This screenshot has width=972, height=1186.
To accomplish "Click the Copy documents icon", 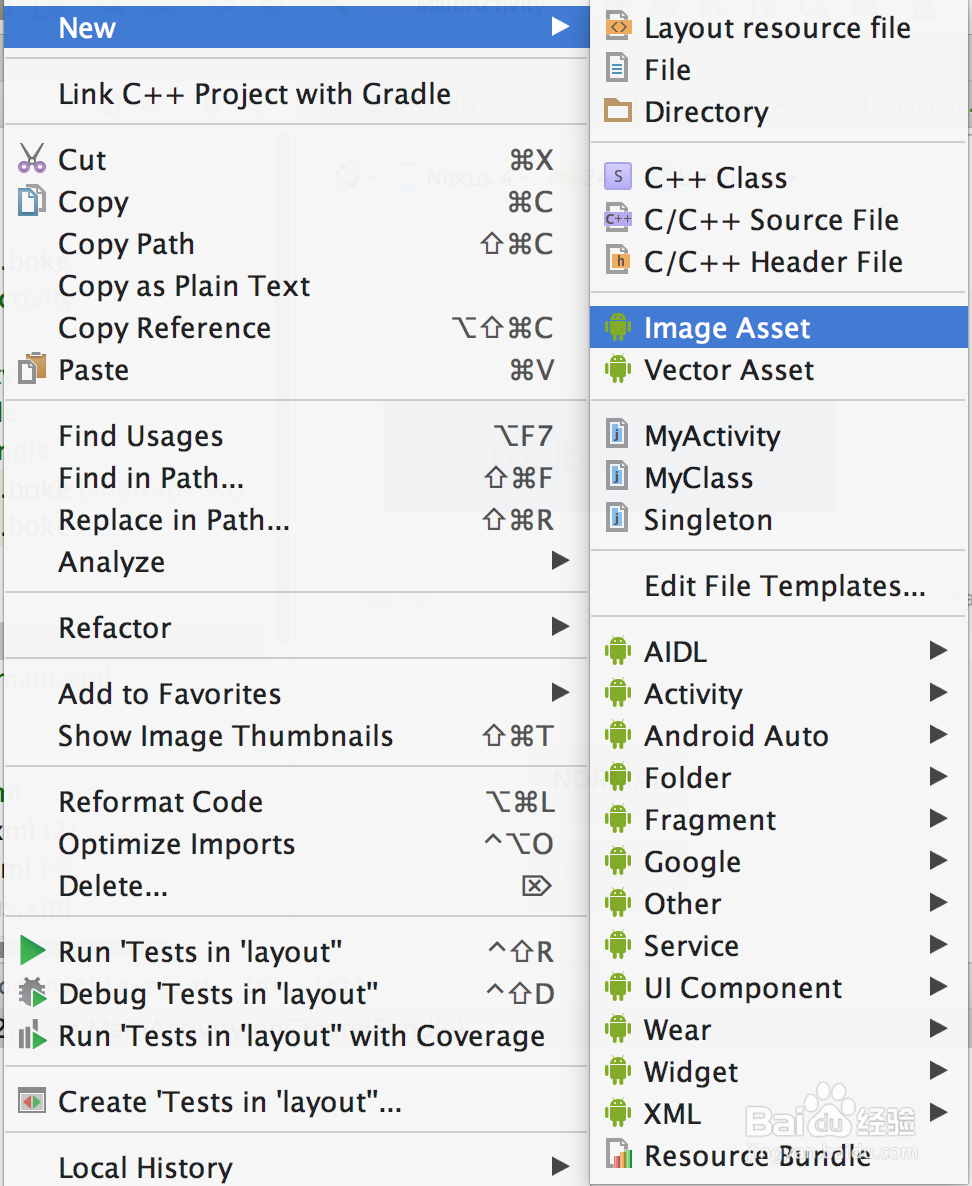I will coord(32,200).
